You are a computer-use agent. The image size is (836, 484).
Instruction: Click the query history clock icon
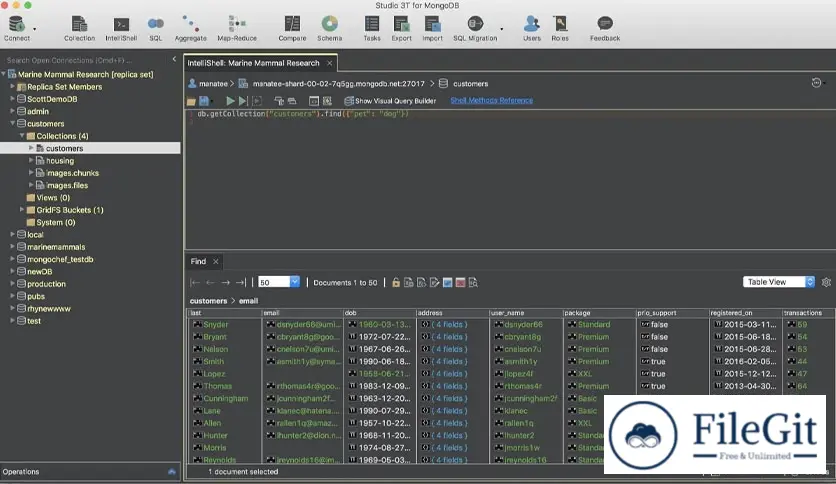pos(816,83)
